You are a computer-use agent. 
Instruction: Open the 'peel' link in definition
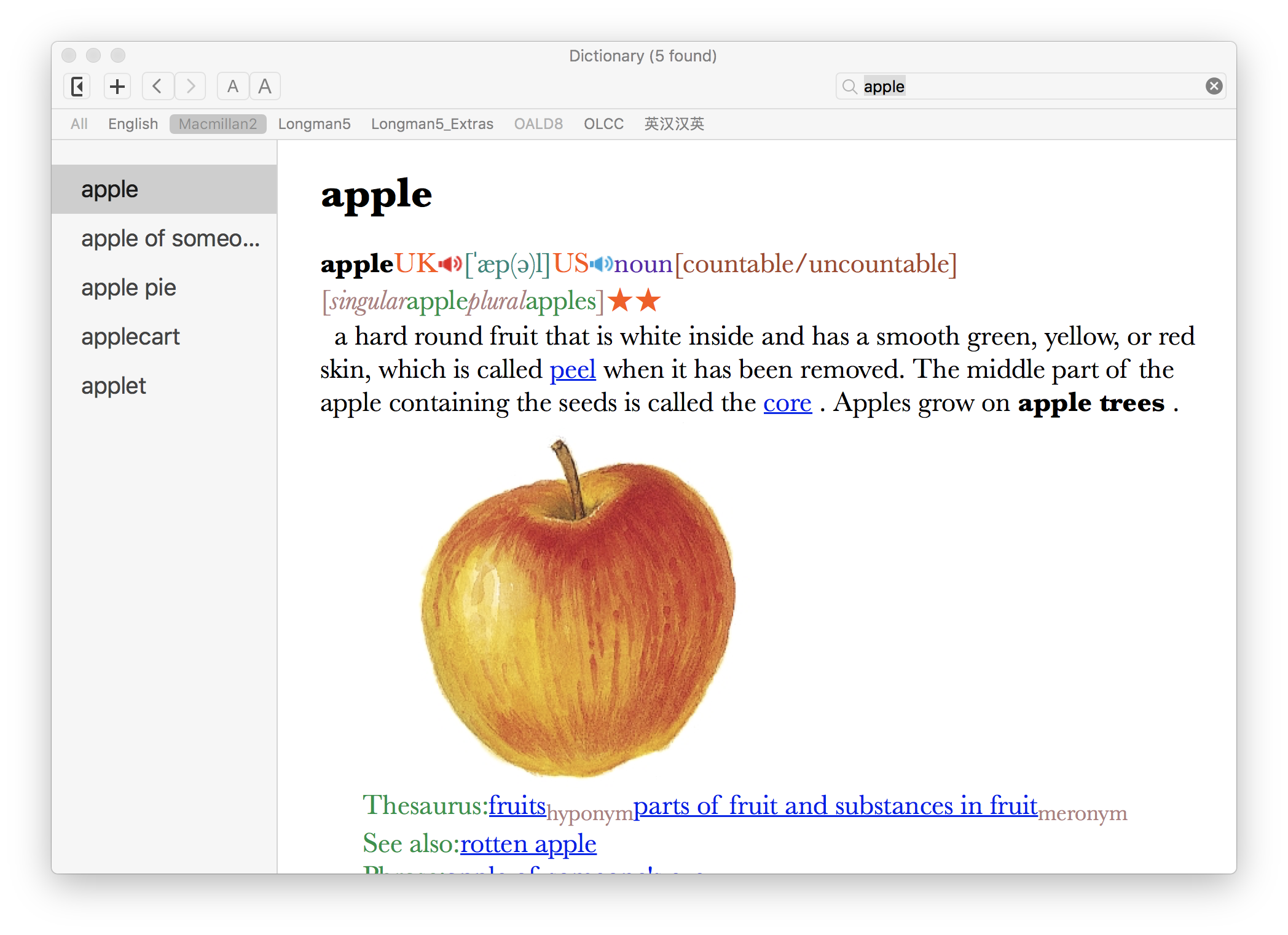pos(573,370)
